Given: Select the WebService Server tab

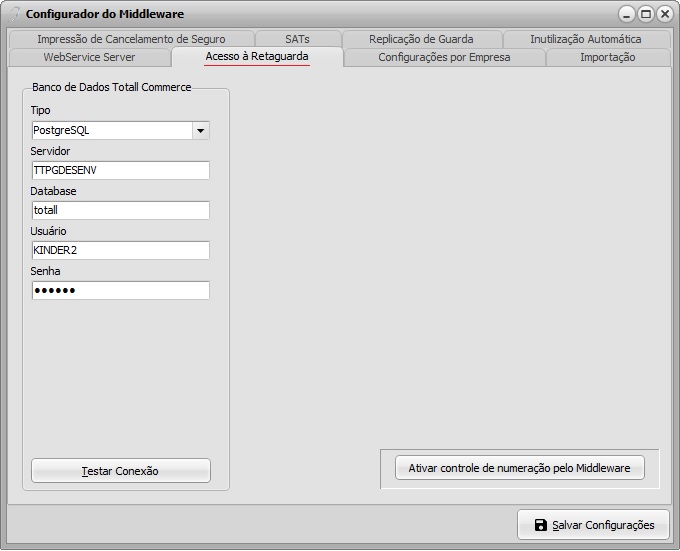Looking at the screenshot, I should [x=89, y=57].
